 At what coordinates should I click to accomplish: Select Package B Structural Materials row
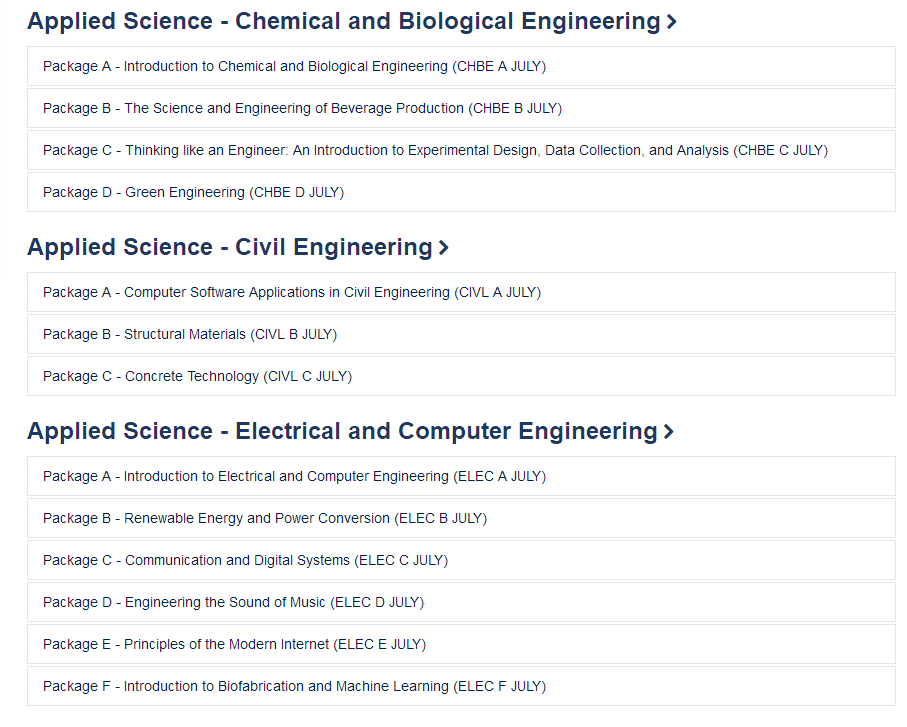point(461,334)
